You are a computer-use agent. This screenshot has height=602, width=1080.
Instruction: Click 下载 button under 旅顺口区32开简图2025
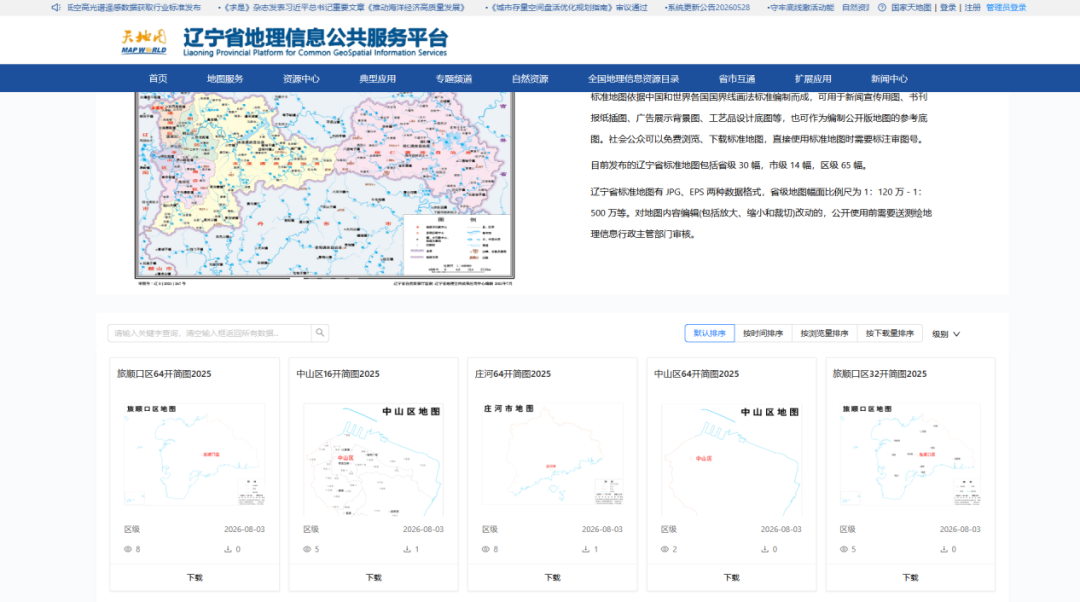pyautogui.click(x=911, y=578)
